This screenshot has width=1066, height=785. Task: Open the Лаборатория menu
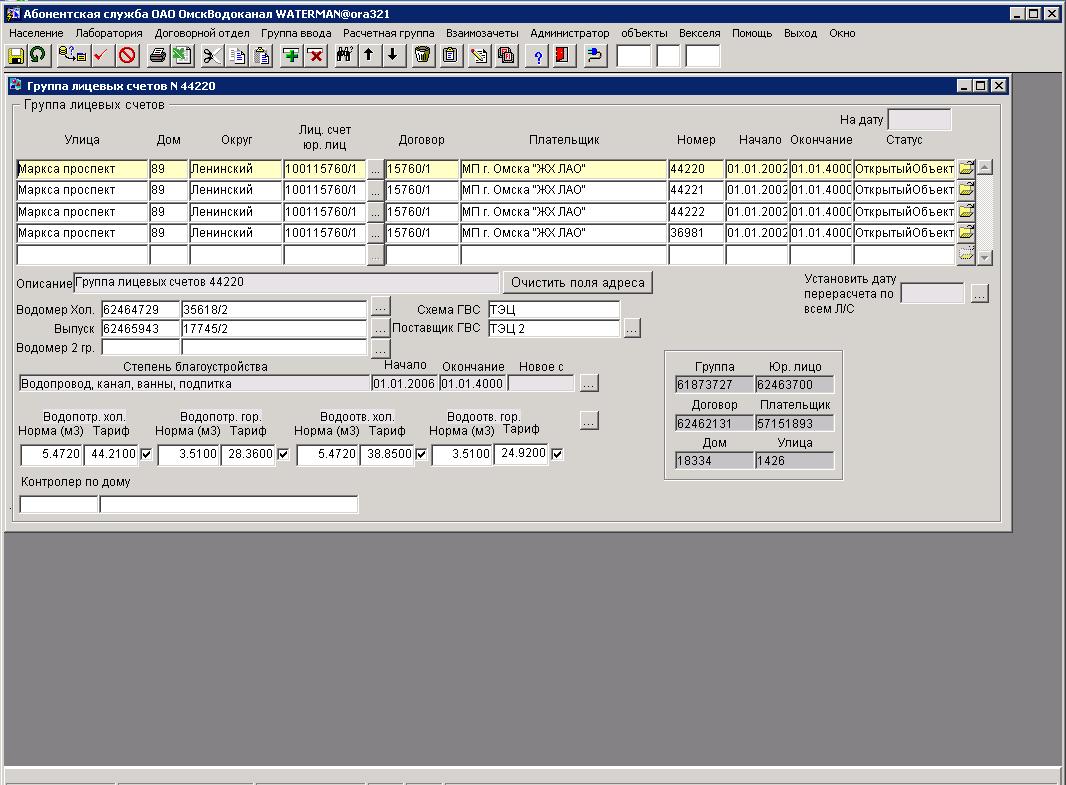point(109,33)
